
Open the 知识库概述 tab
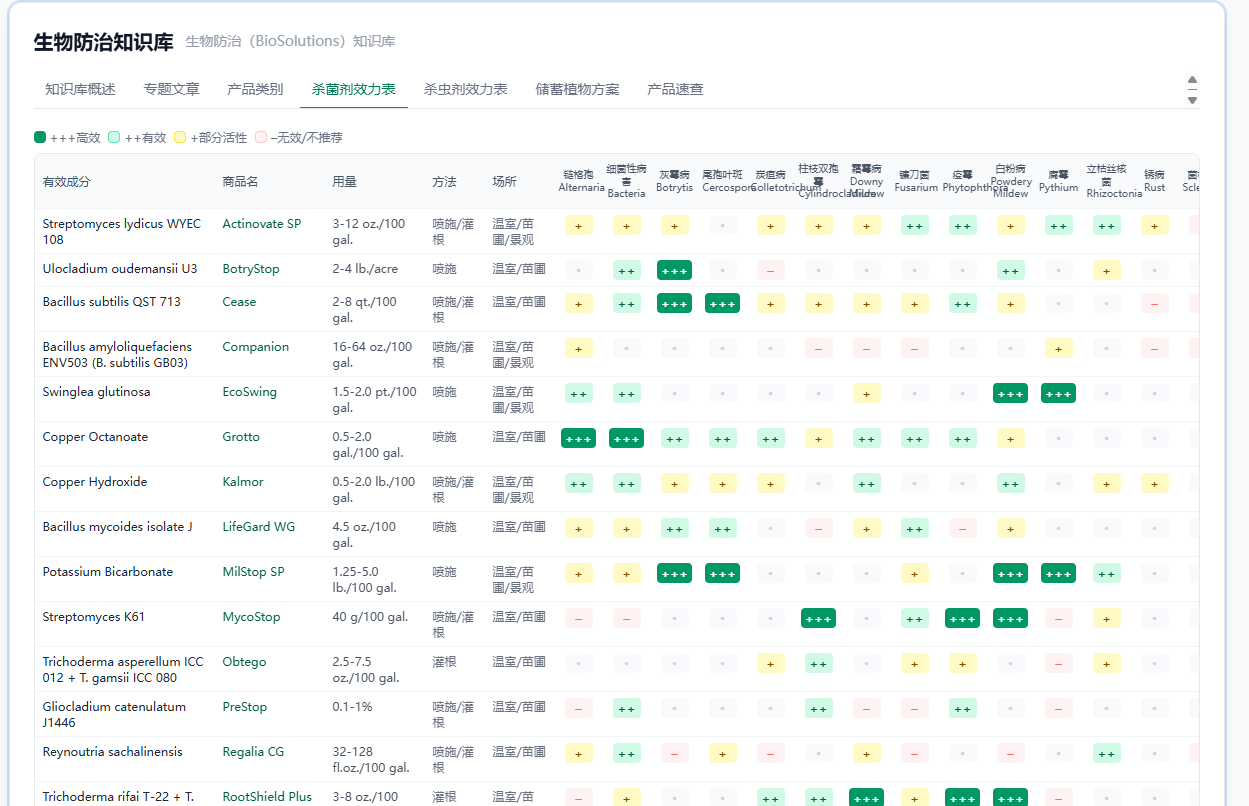coord(80,89)
